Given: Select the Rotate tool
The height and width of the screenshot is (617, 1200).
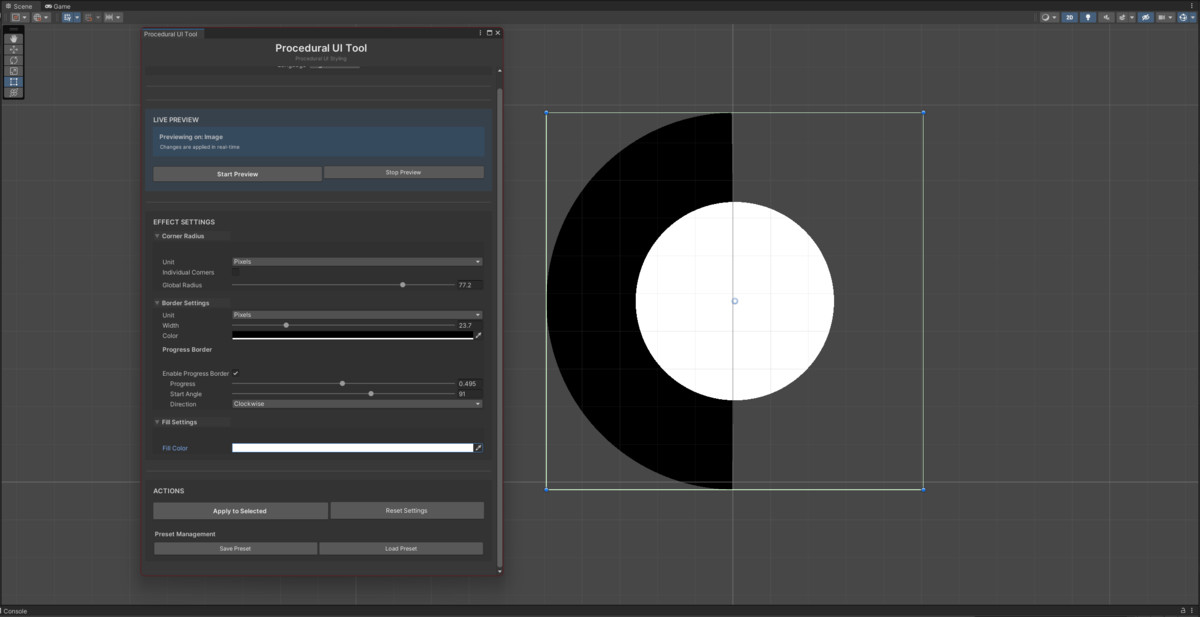Looking at the screenshot, I should coord(13,61).
